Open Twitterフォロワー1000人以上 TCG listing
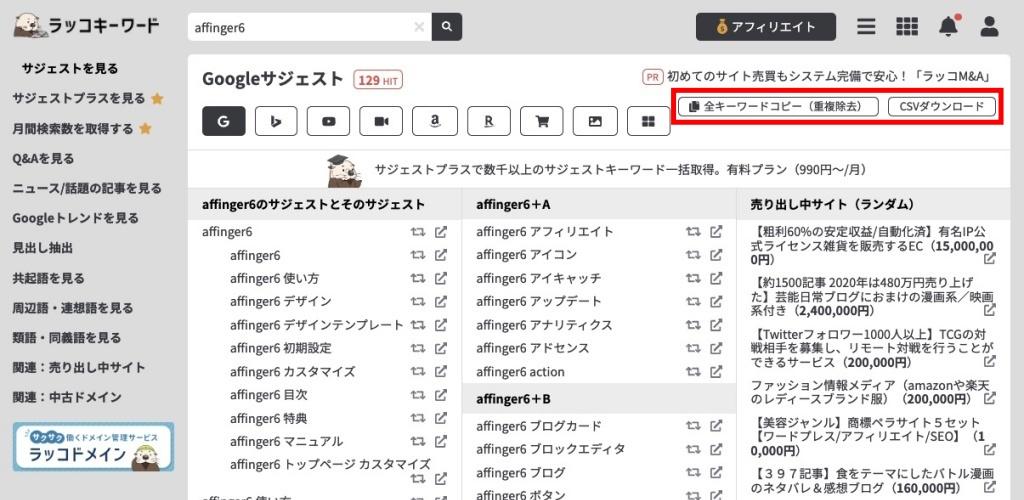Screen dimensions: 1024x500 pyautogui.click(x=873, y=349)
